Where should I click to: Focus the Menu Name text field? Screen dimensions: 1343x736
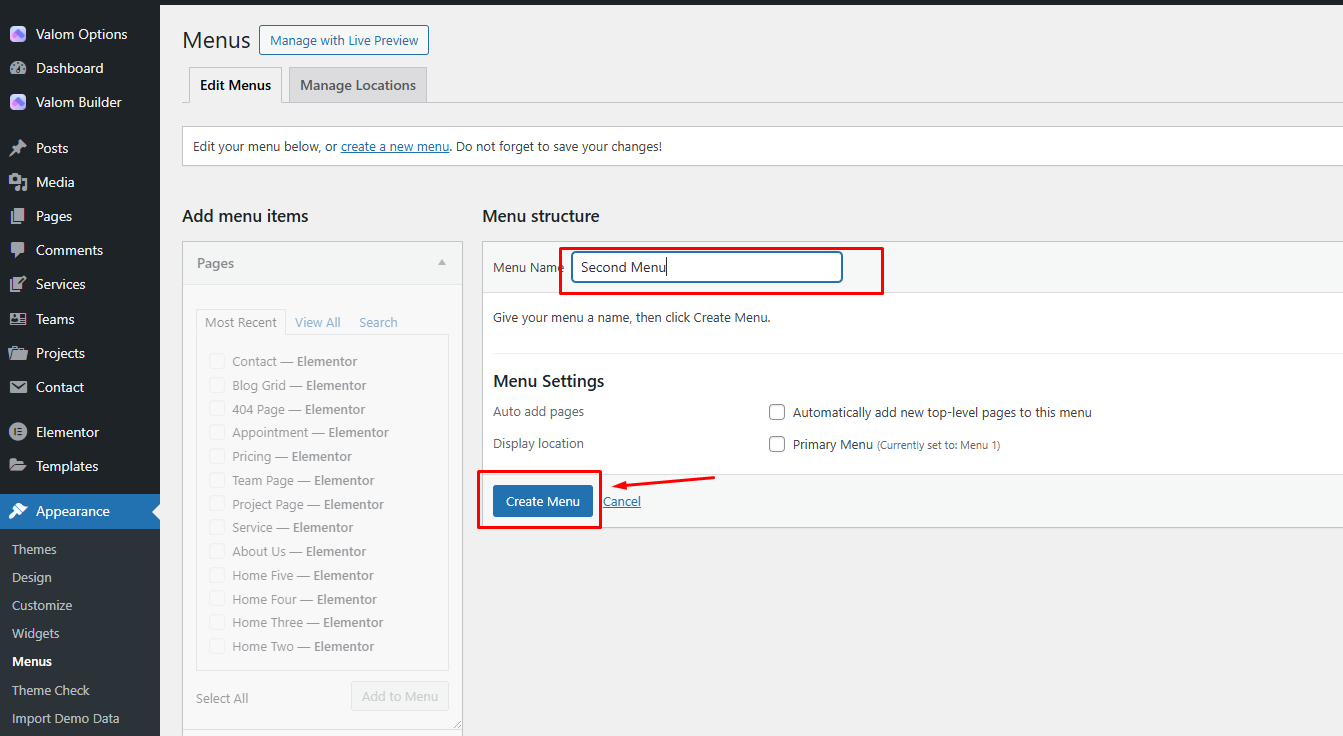[x=706, y=267]
